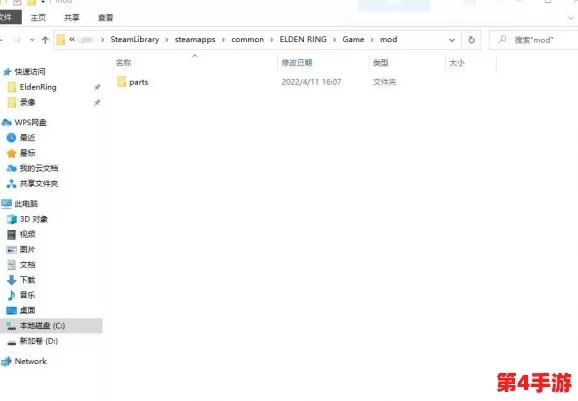Sort by the 类型 column header
Viewport: 578px width, 401px height.
point(381,63)
